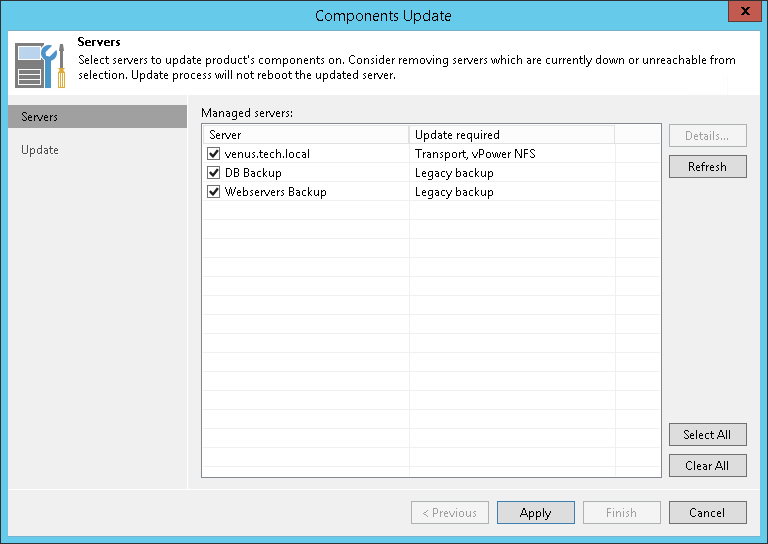
Task: Sort by the Update required column header
Action: [512, 135]
